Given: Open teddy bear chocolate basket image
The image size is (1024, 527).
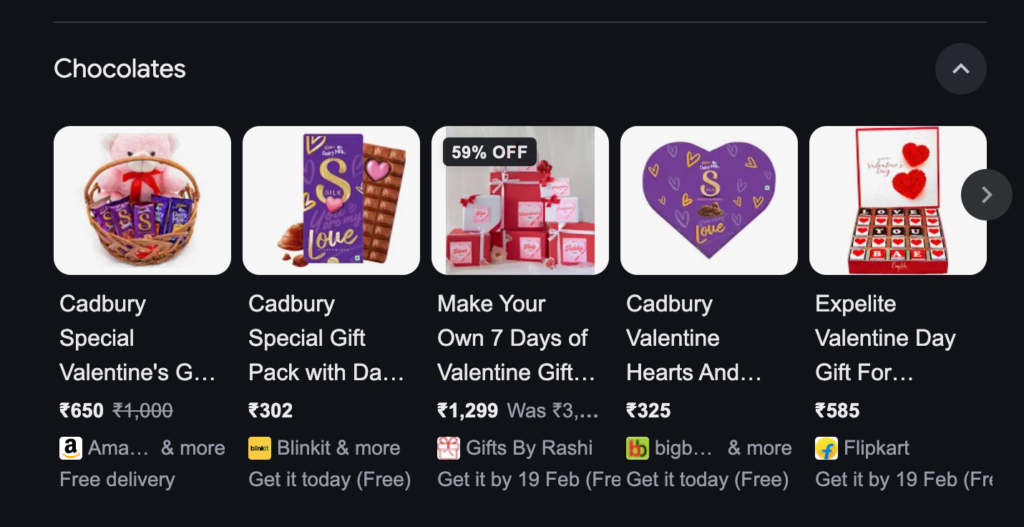Looking at the screenshot, I should (x=142, y=200).
